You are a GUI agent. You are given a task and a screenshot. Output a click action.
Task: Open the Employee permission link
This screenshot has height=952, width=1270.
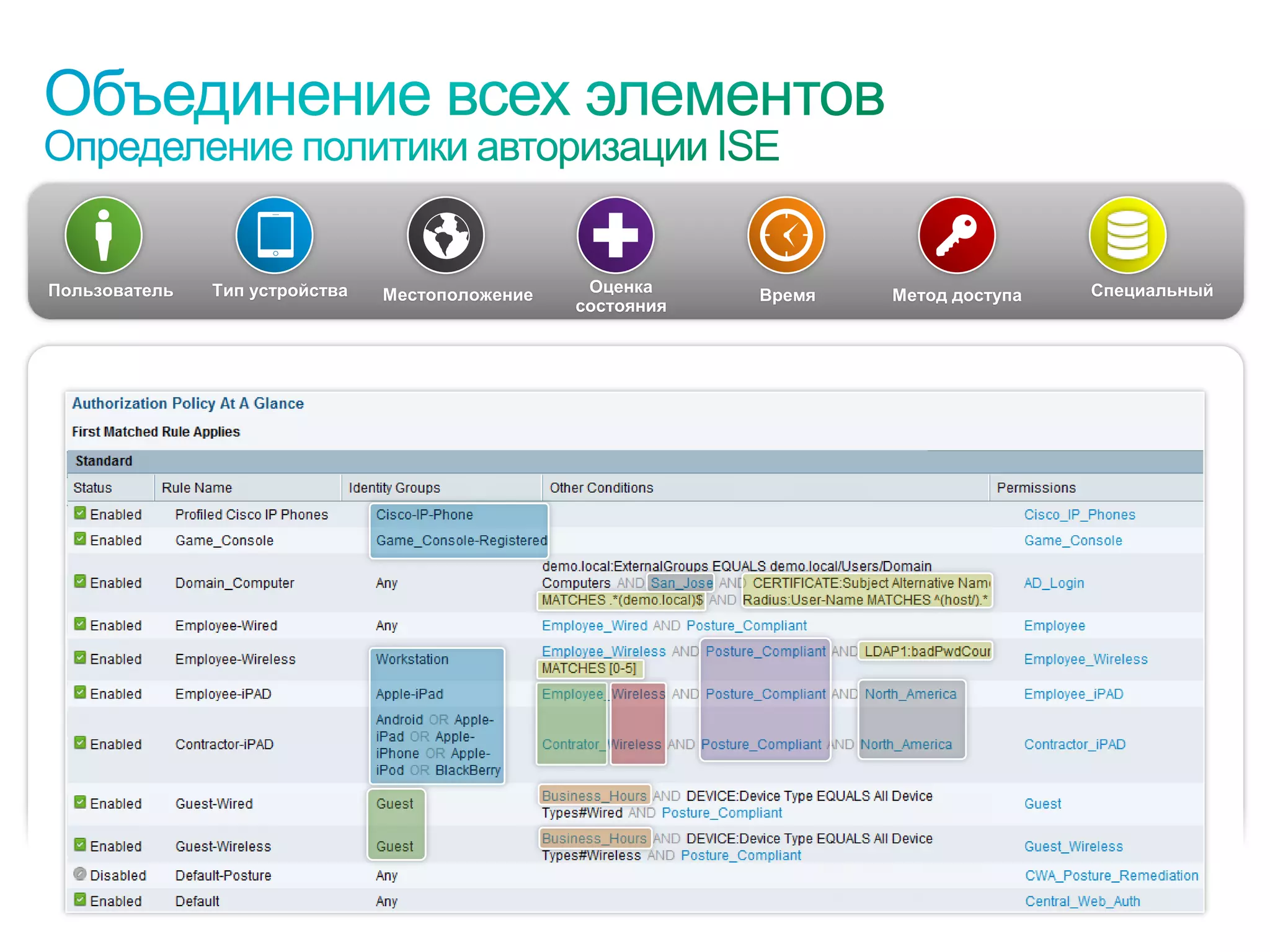point(1054,626)
